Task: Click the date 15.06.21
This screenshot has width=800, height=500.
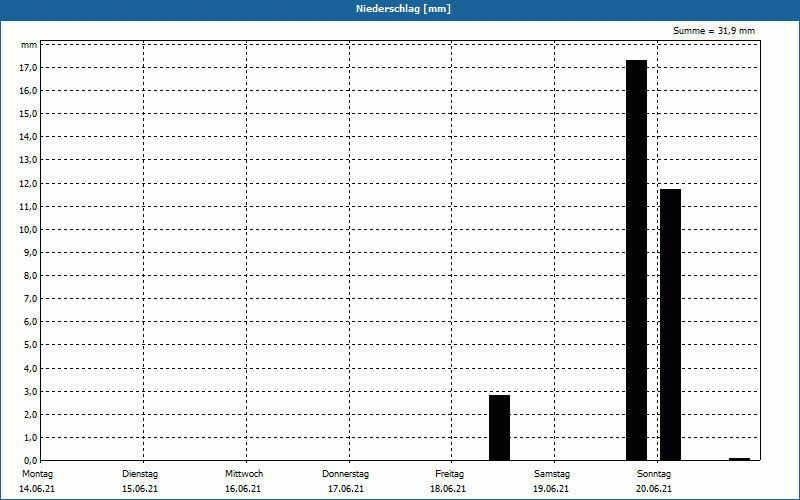Action: tap(140, 489)
